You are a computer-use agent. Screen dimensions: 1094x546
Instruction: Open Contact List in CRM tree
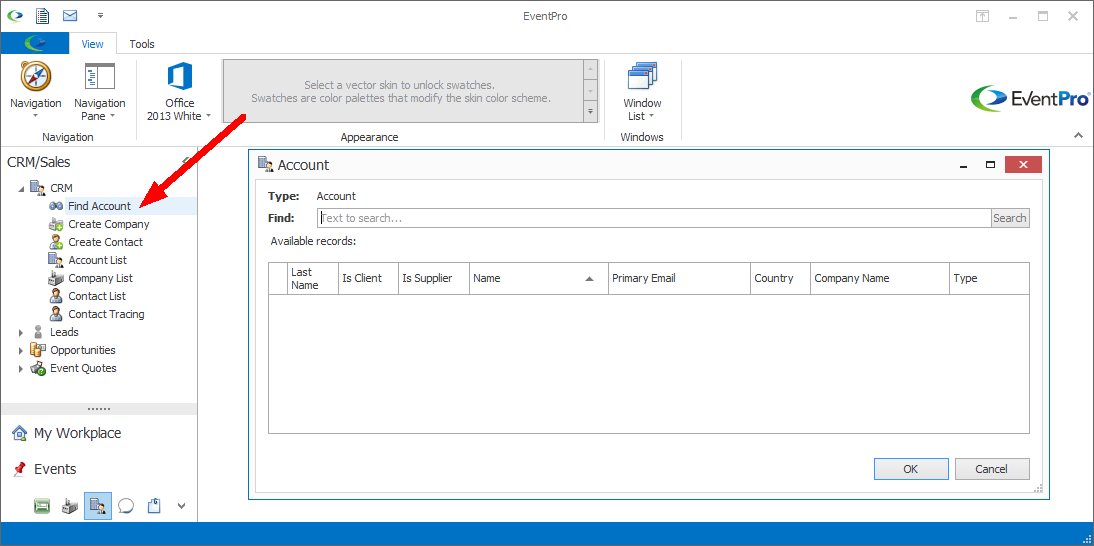click(97, 296)
